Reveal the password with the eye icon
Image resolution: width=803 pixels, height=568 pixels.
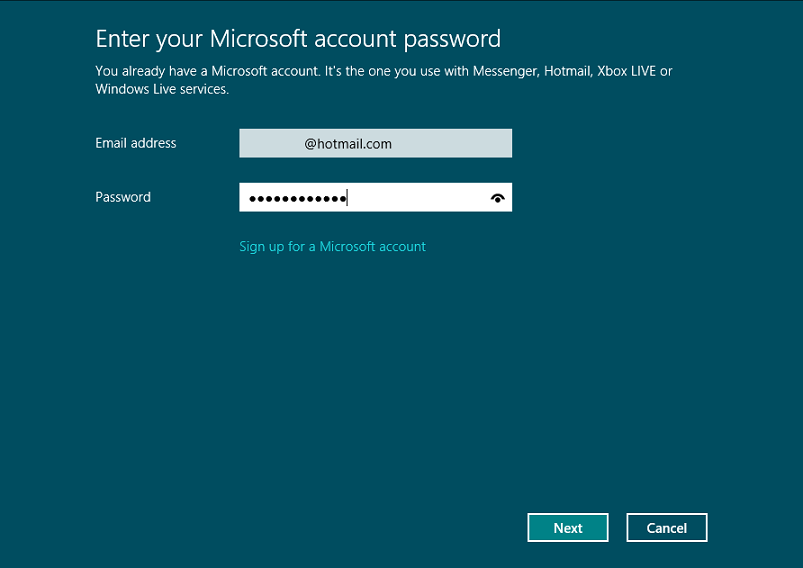tap(498, 198)
